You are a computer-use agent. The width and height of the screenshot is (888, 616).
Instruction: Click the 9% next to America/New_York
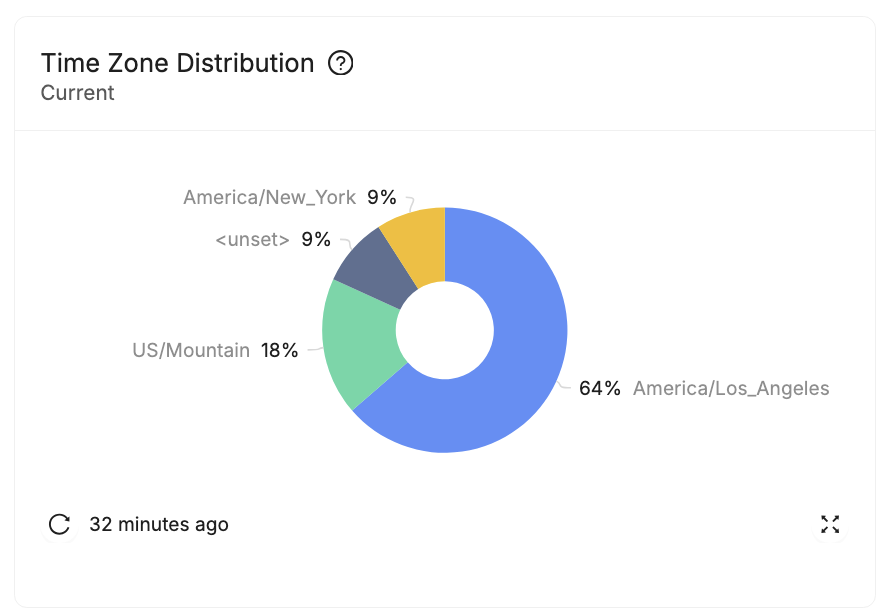coord(378,197)
